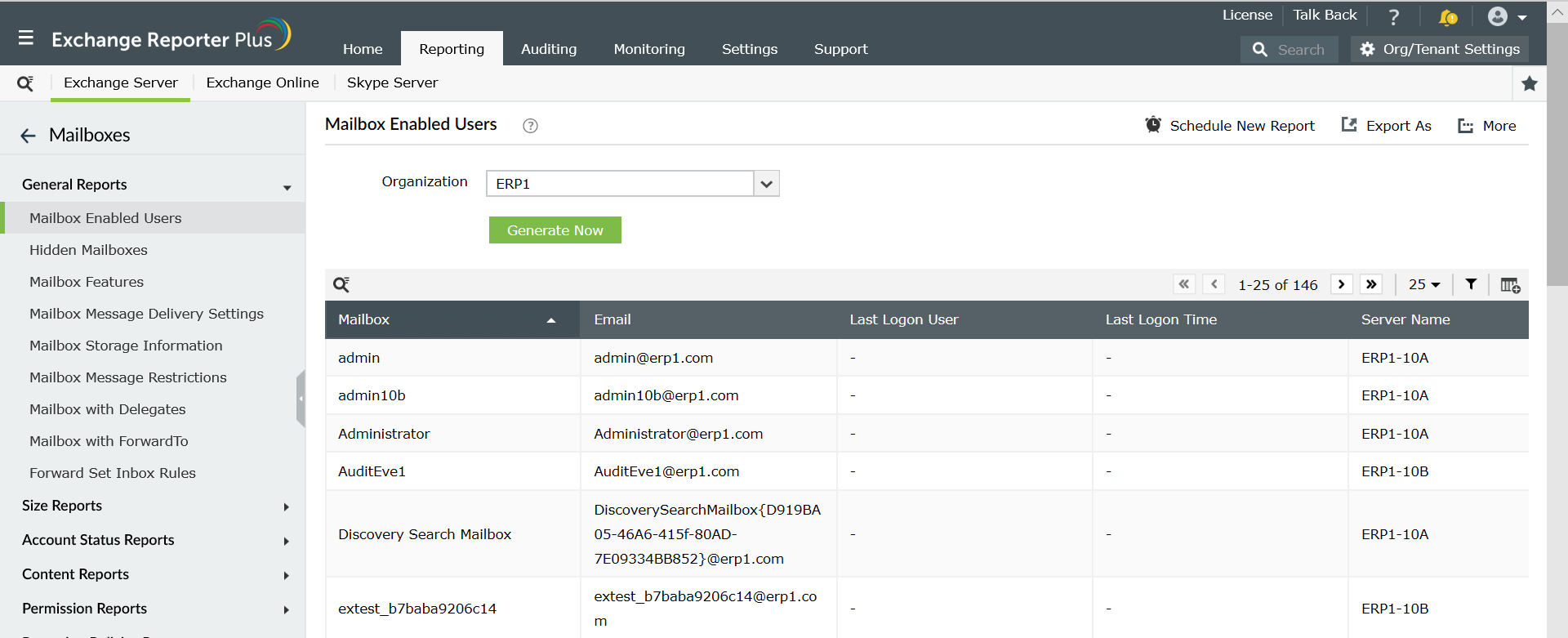1568x638 pixels.
Task: Click Schedule New Report
Action: click(x=1230, y=126)
